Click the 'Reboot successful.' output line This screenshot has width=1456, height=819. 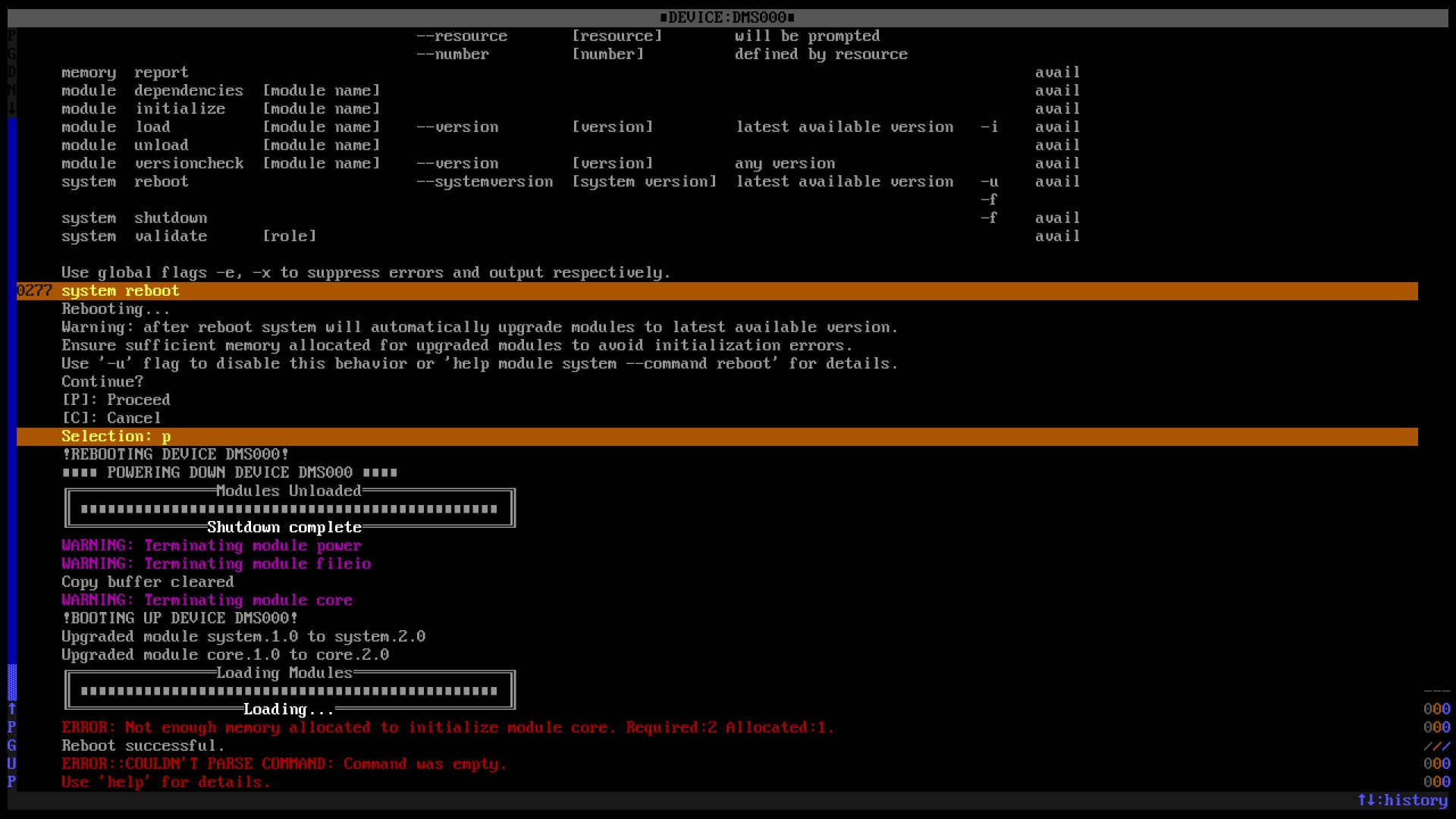(143, 746)
